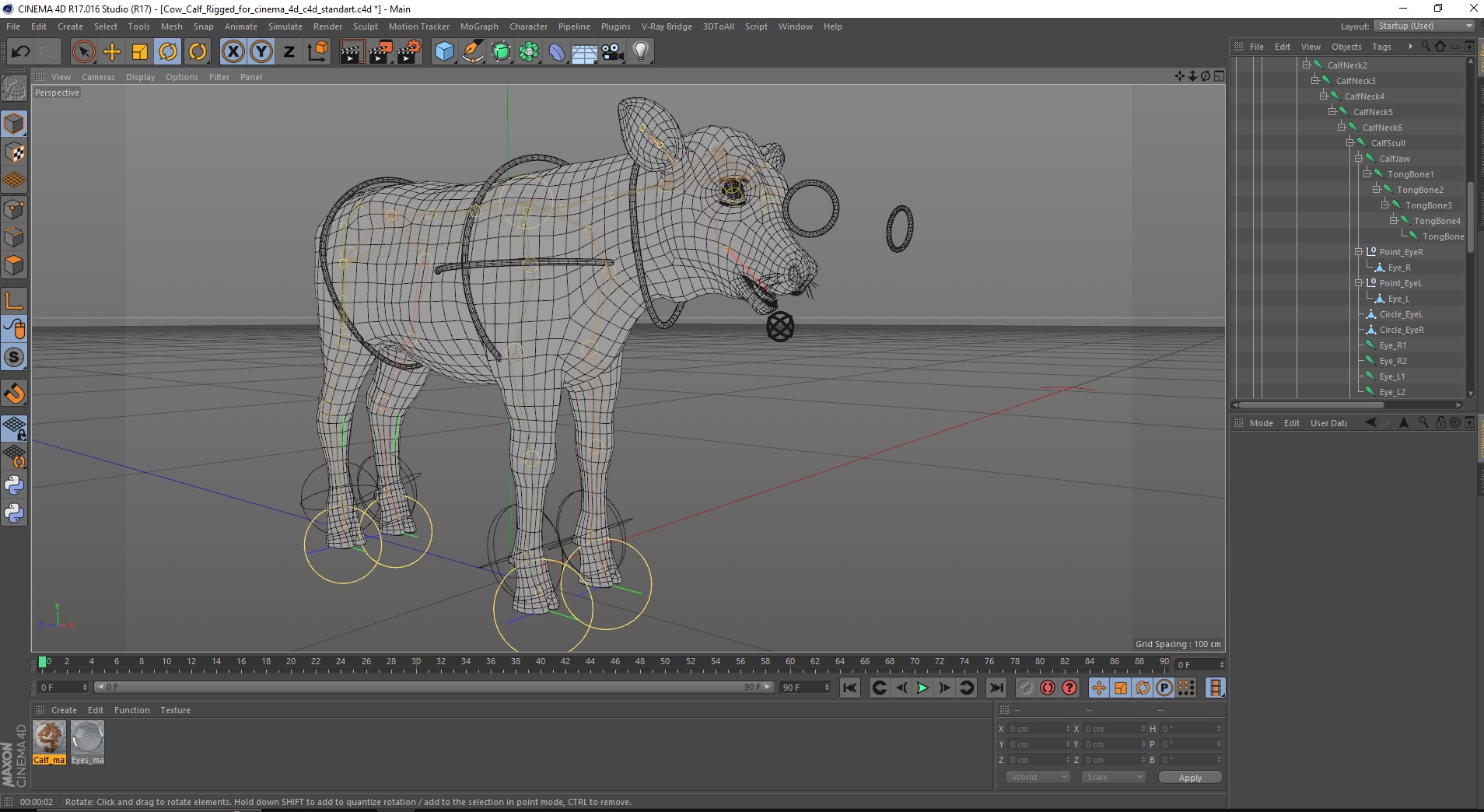1484x812 pixels.
Task: Open the Array modeling objects icon
Action: [x=530, y=52]
